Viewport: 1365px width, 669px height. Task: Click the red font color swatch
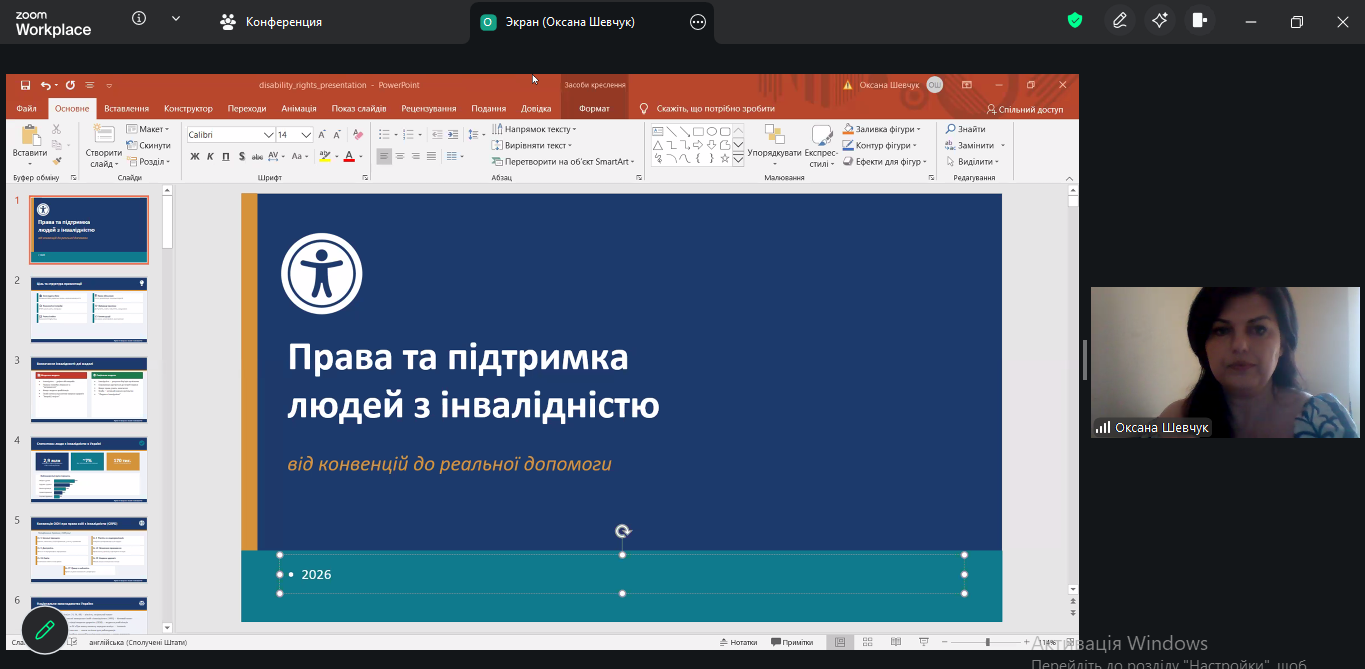point(349,156)
